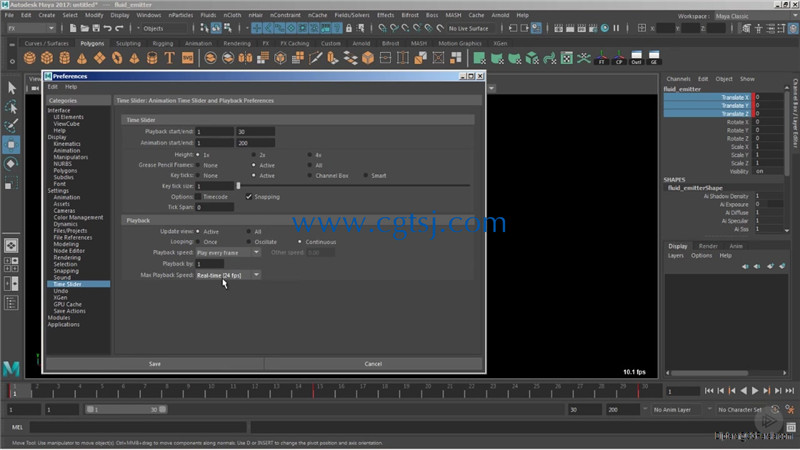Click the Paint Selection tool

[x=11, y=126]
